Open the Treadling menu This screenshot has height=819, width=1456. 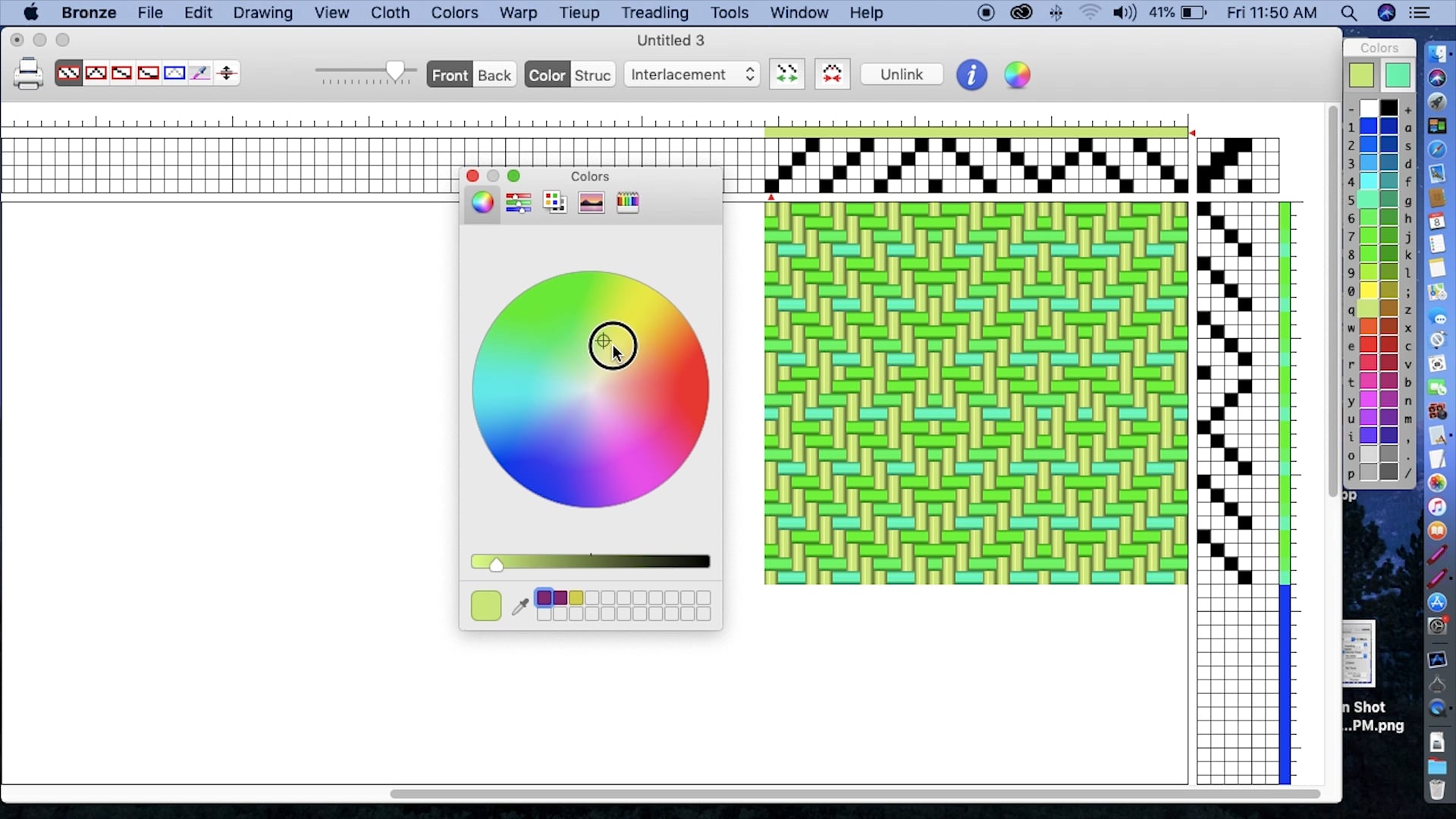click(x=654, y=12)
